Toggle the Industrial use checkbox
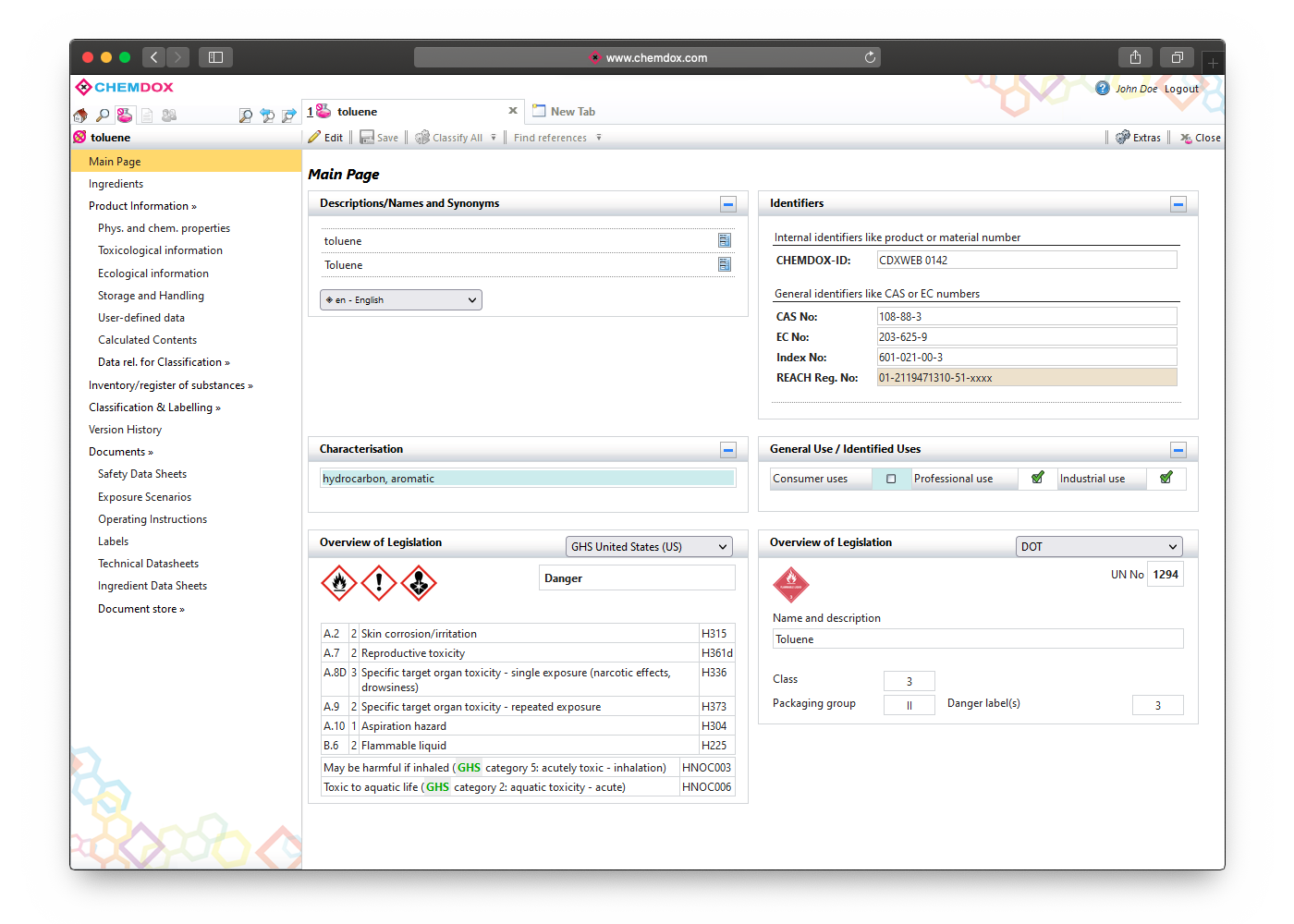 pyautogui.click(x=1166, y=478)
